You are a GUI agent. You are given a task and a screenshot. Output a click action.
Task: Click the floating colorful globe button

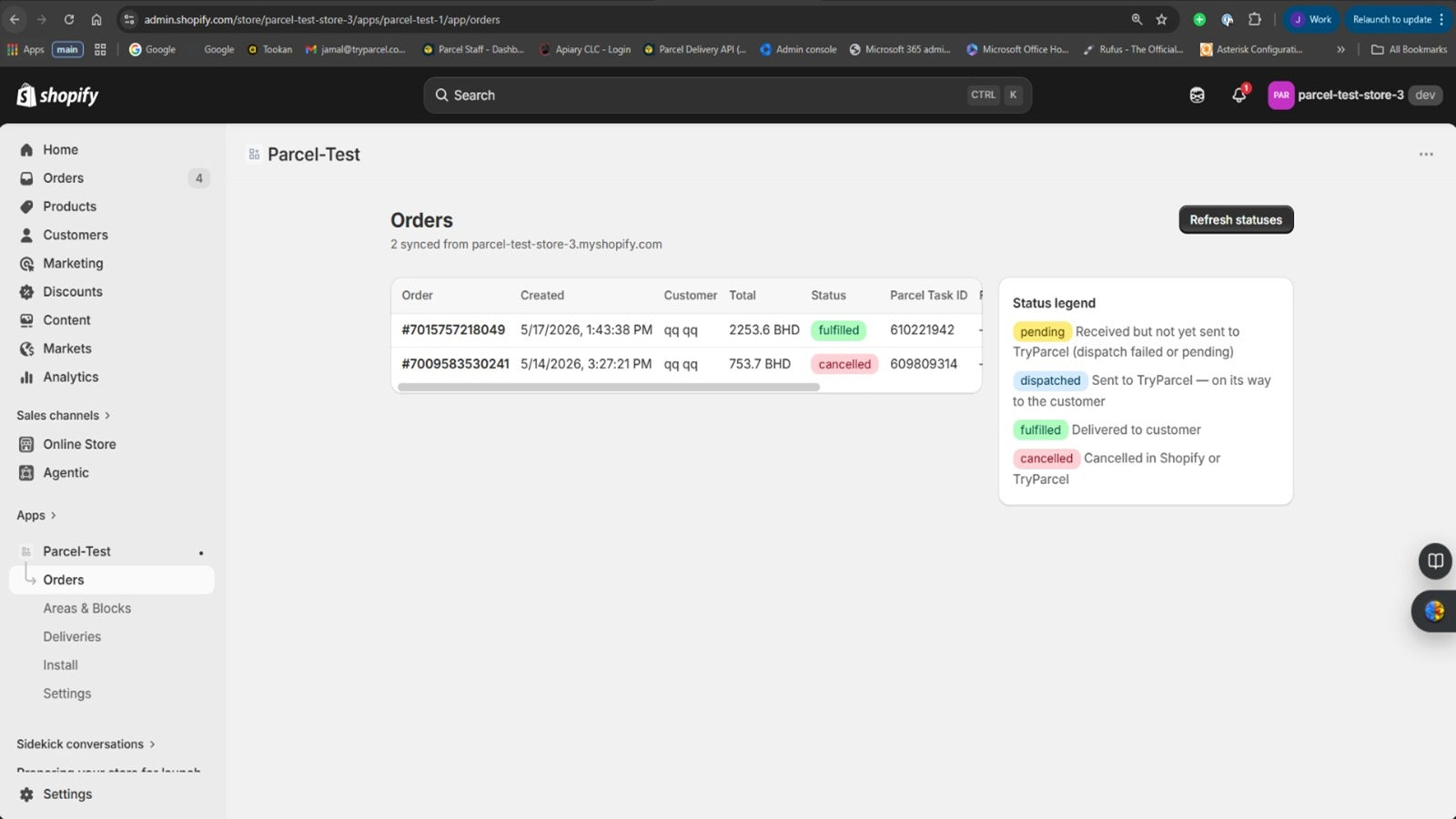tap(1434, 611)
